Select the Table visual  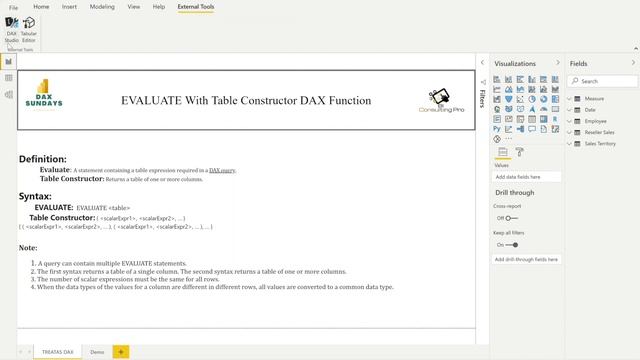click(x=532, y=119)
